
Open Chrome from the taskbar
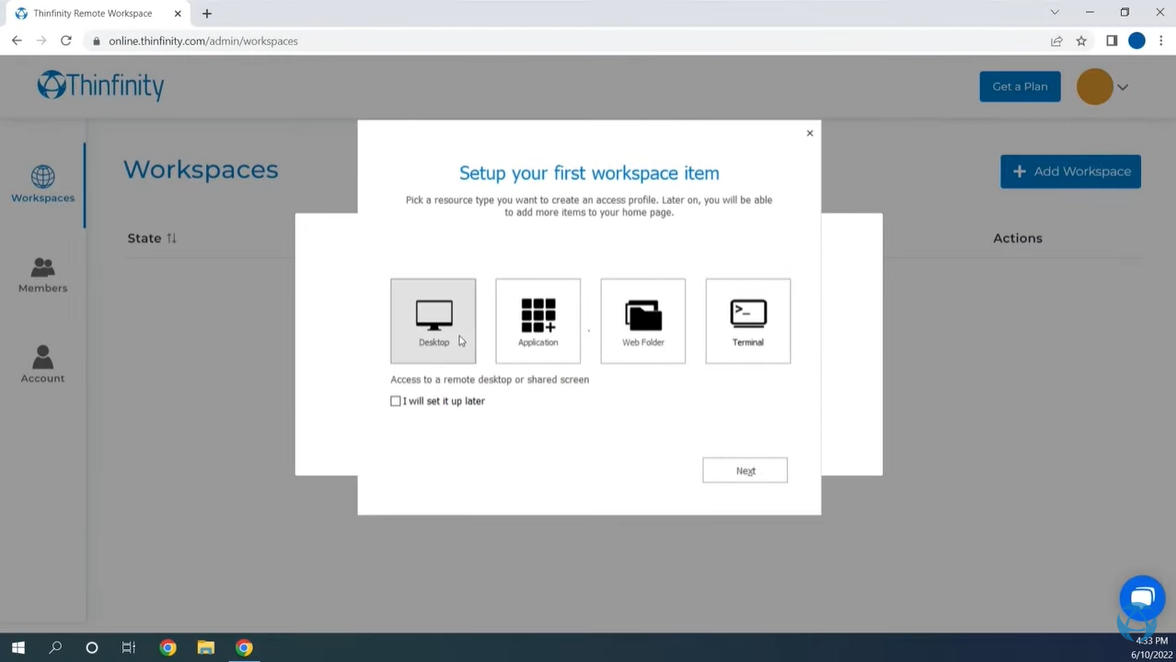[x=168, y=647]
